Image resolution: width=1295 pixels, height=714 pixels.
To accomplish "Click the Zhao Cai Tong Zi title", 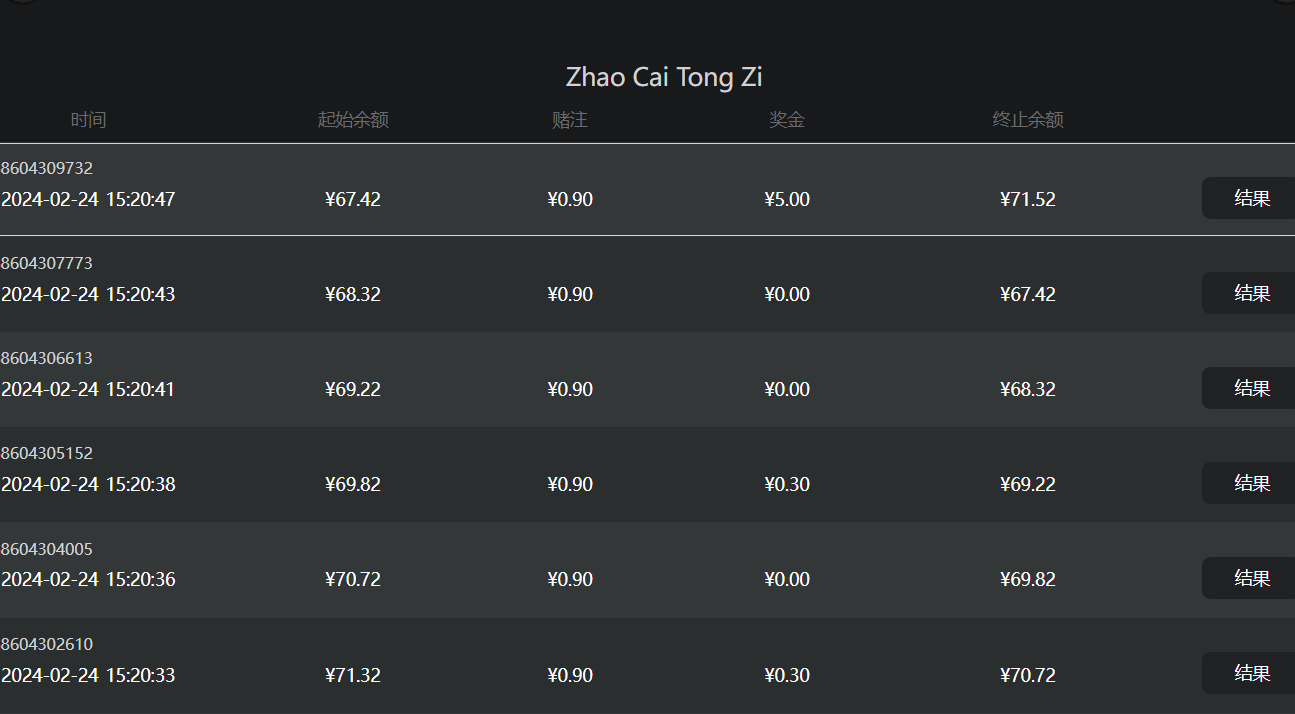I will (664, 77).
